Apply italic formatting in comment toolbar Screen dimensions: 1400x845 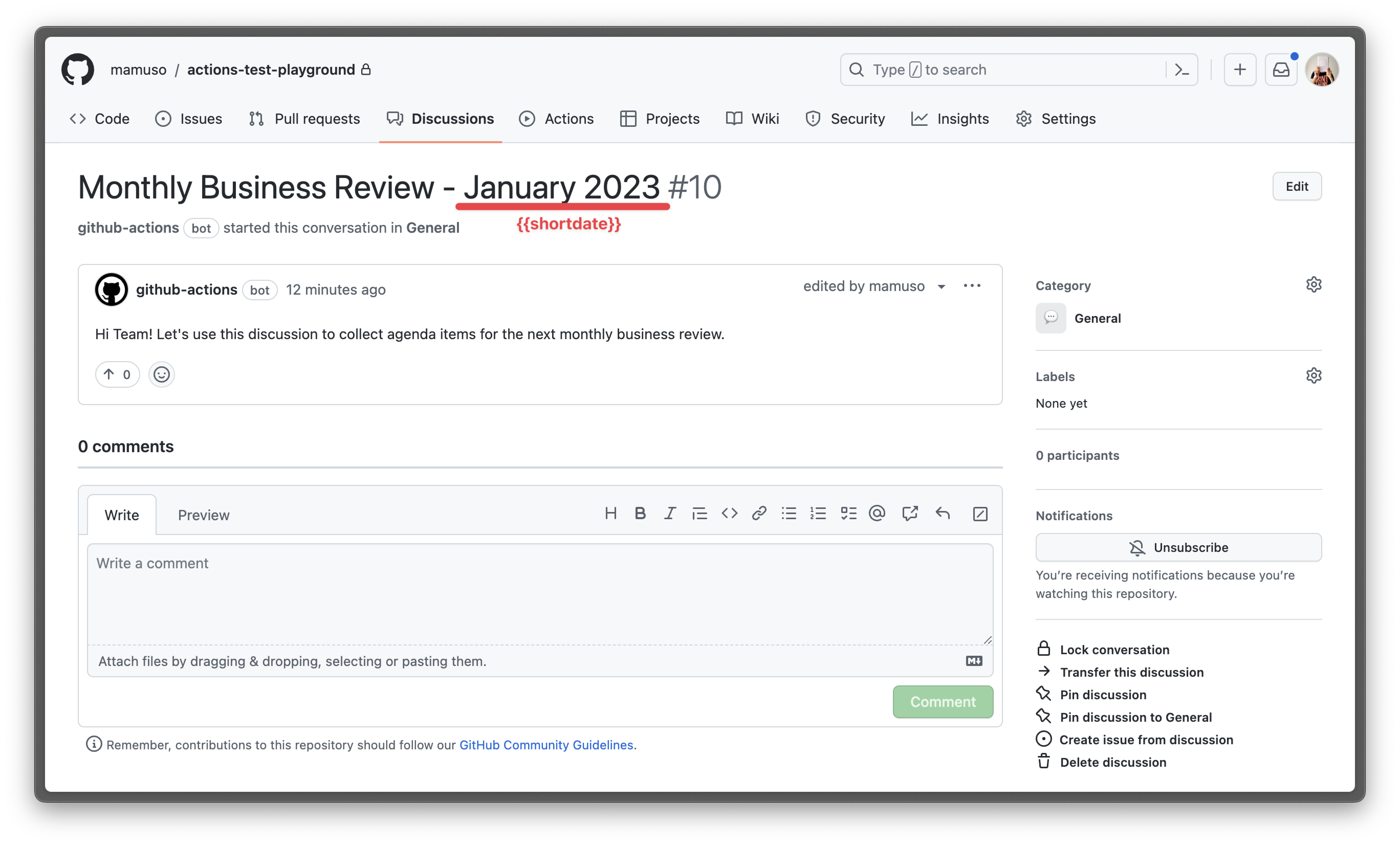click(670, 514)
